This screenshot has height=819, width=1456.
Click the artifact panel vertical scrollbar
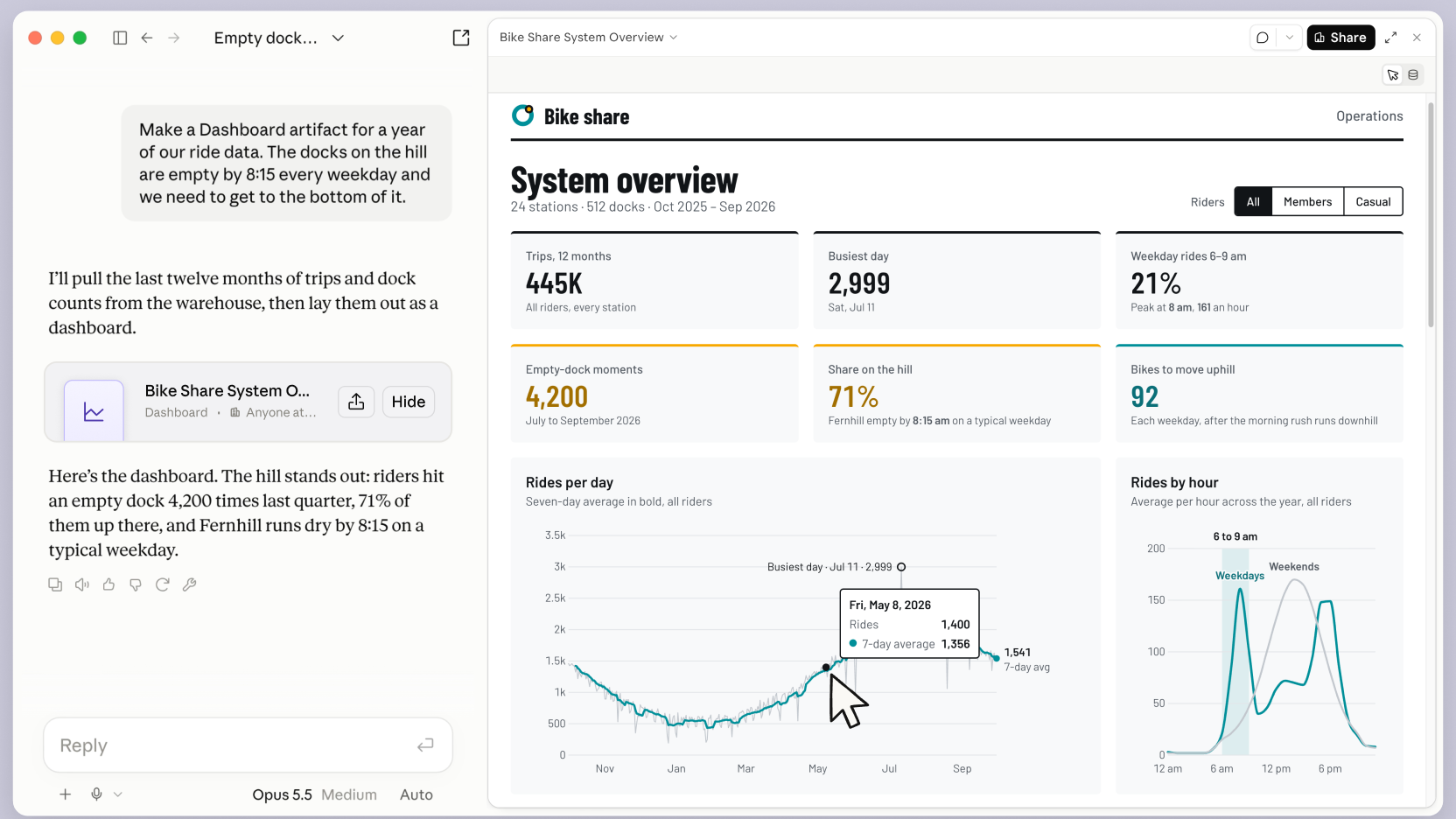[1431, 214]
